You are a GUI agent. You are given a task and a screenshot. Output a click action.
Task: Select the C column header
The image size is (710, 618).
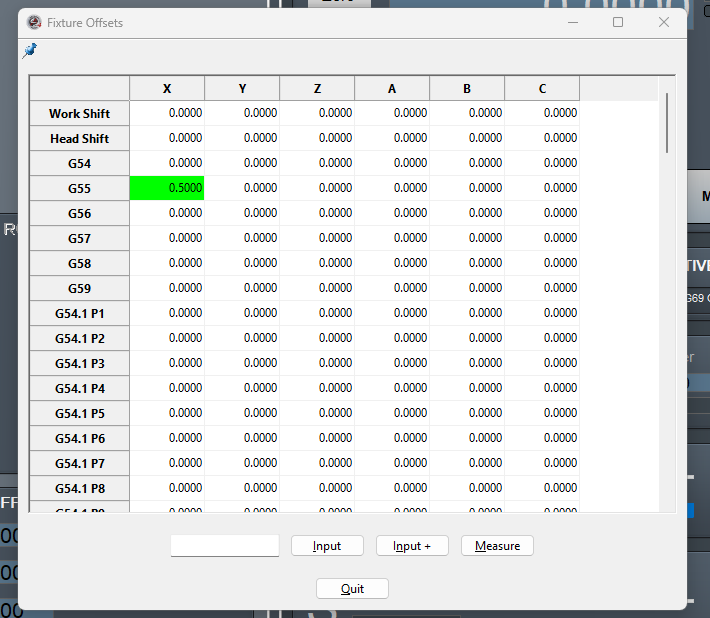pos(542,89)
